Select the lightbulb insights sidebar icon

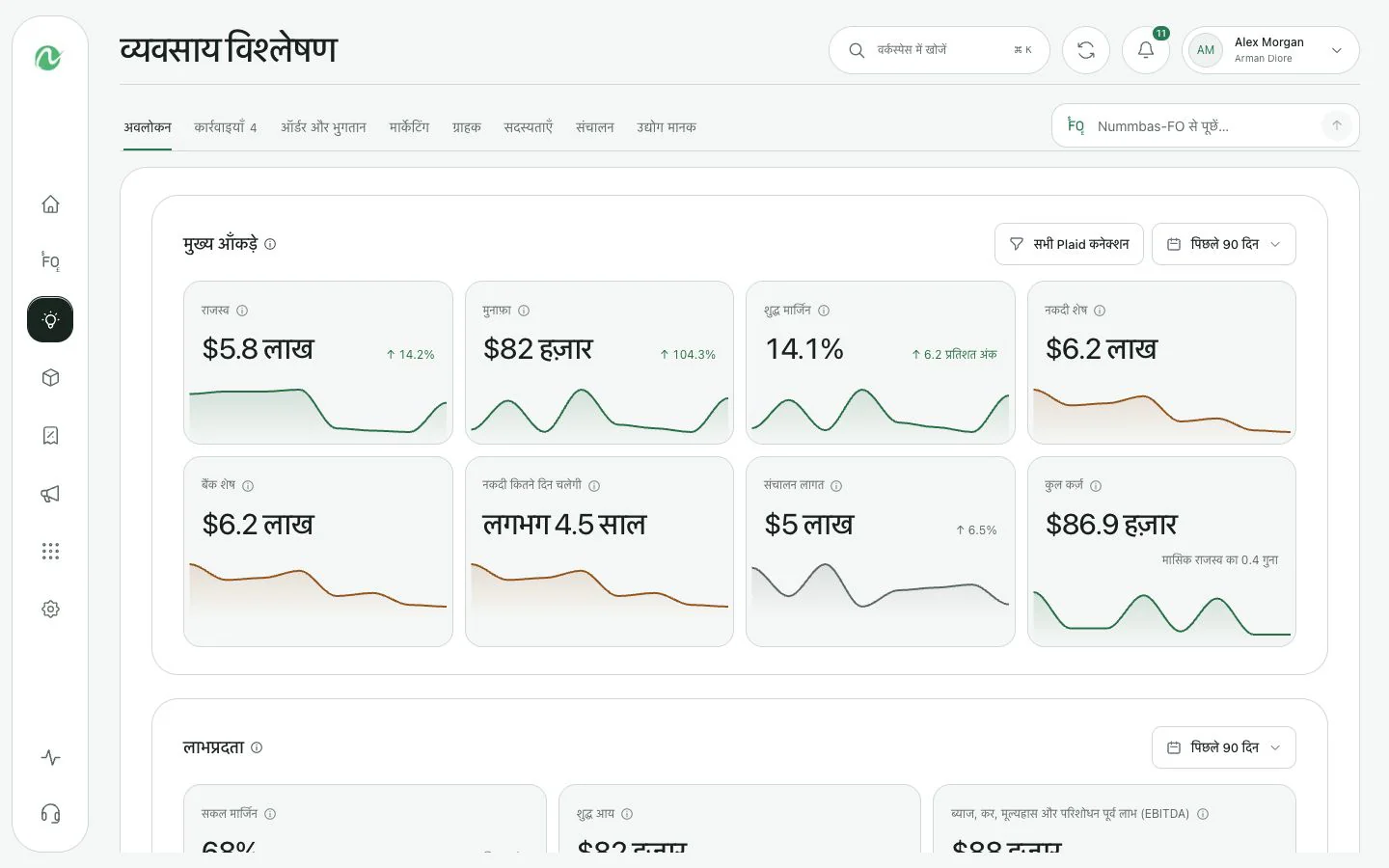click(50, 319)
